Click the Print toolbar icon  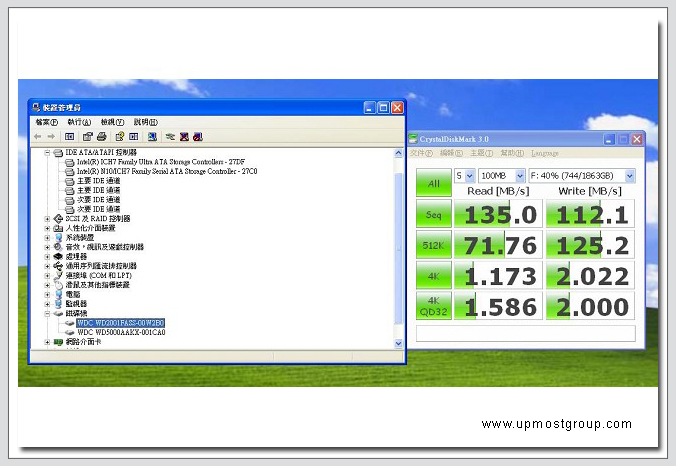click(102, 137)
